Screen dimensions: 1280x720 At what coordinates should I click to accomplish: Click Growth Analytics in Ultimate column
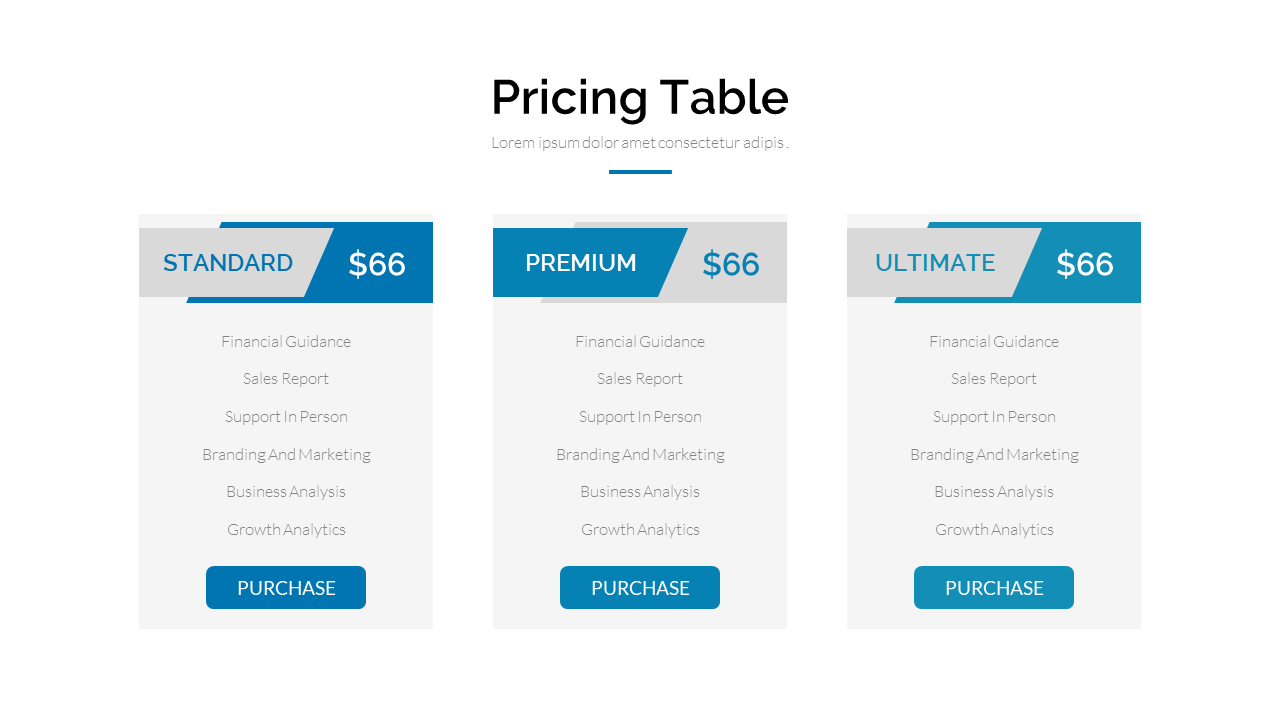[994, 530]
